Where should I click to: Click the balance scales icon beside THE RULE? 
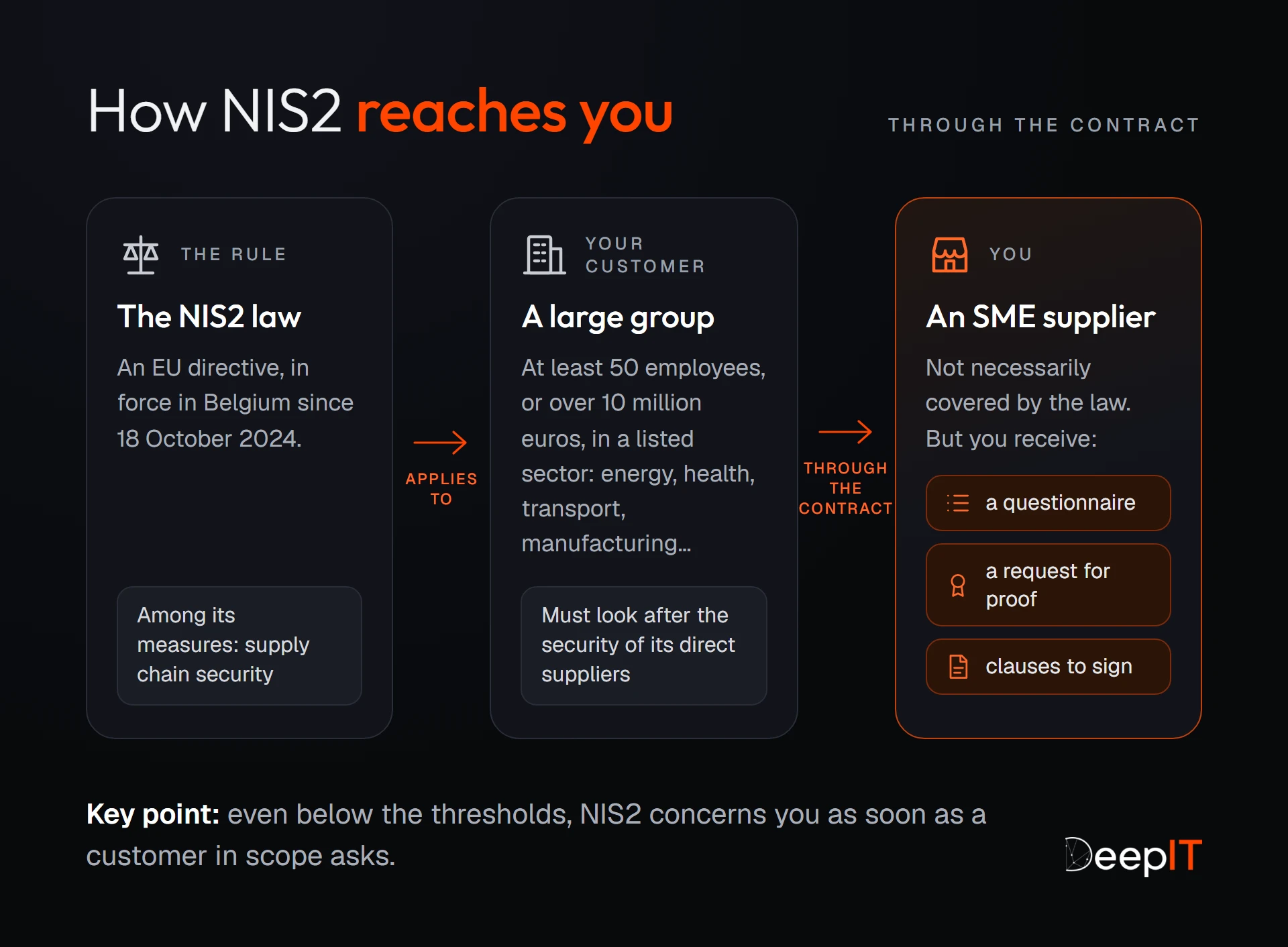tap(141, 255)
